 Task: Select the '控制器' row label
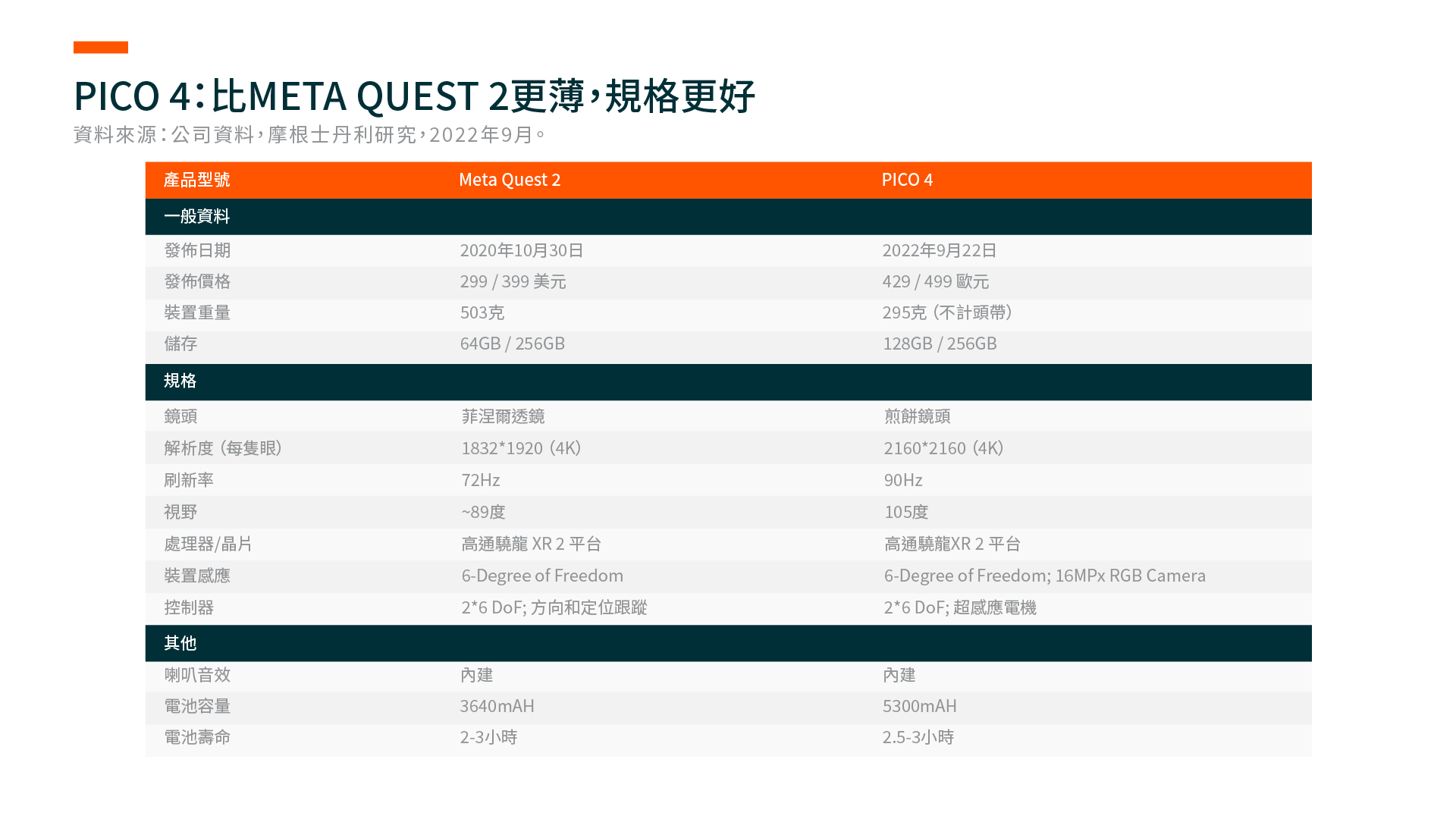[x=189, y=607]
